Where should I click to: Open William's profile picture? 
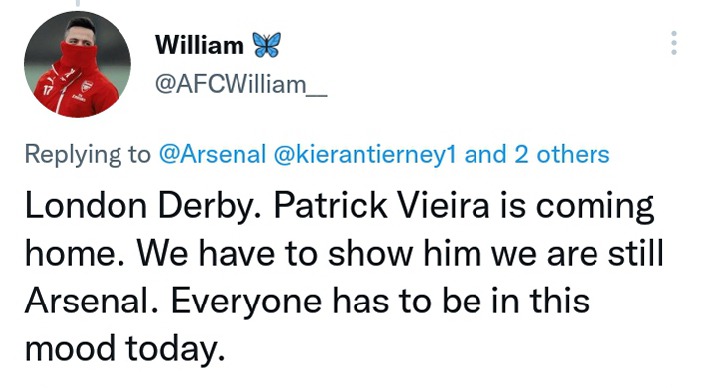tap(77, 64)
